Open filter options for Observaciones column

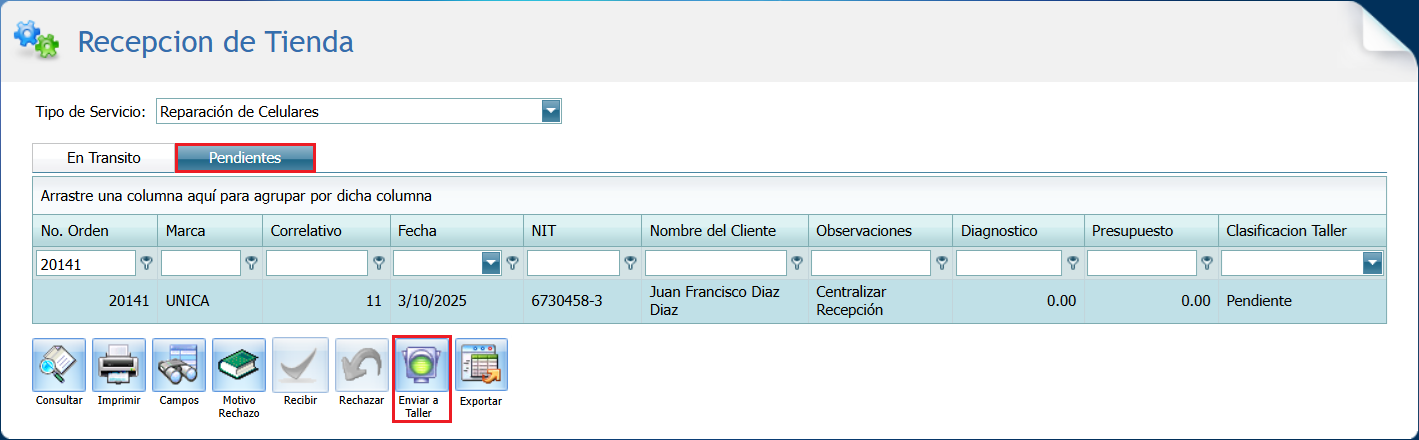coord(941,263)
